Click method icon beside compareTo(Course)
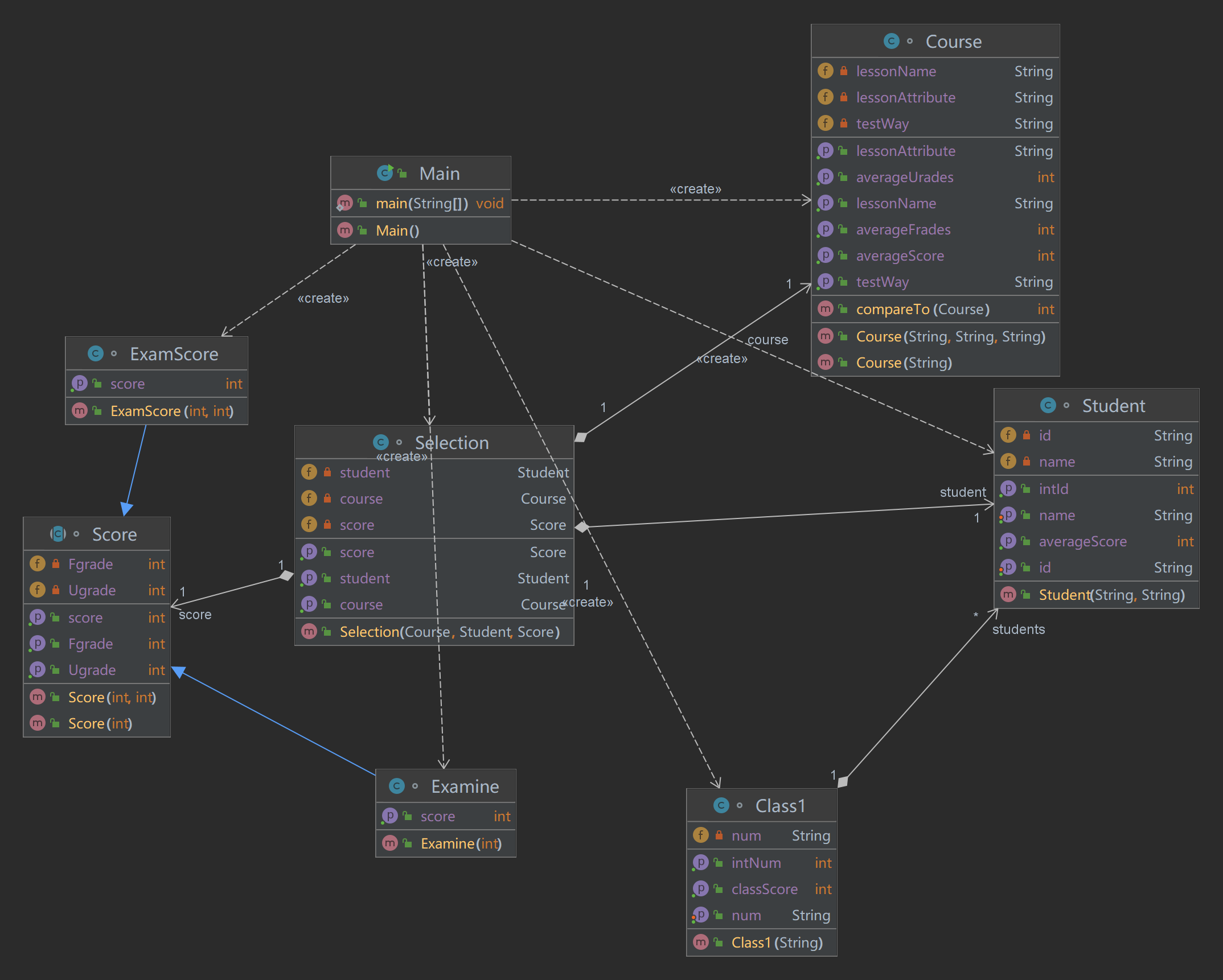 coord(825,308)
